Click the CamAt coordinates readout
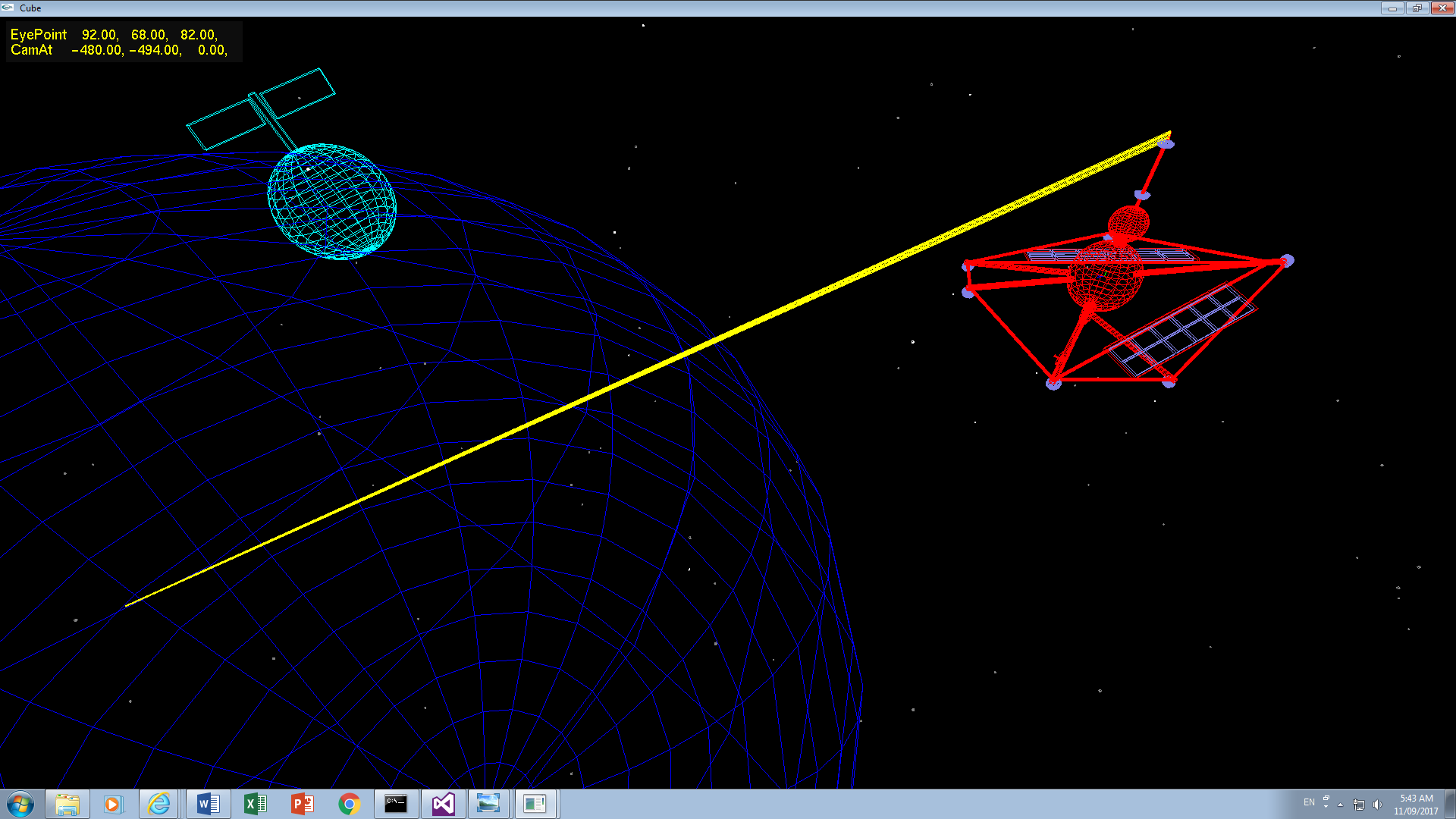Image resolution: width=1456 pixels, height=819 pixels. click(x=118, y=50)
